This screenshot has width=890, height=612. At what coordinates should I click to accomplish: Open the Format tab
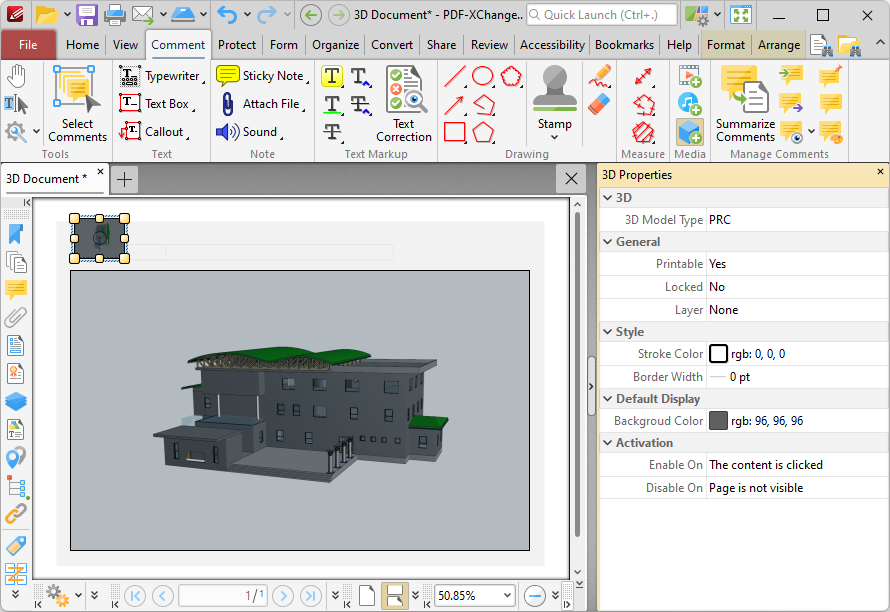pyautogui.click(x=725, y=45)
